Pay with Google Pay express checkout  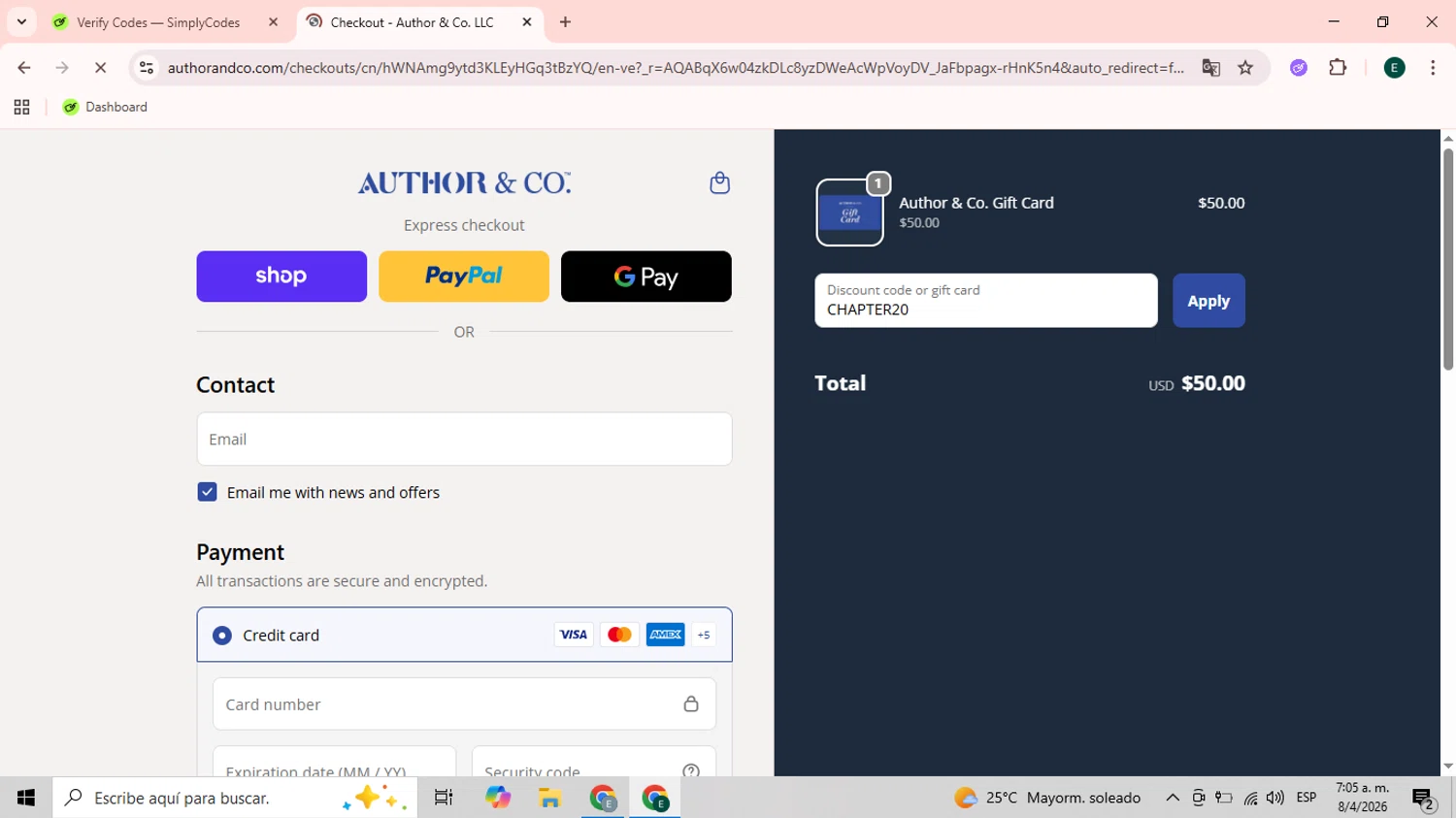646,277
